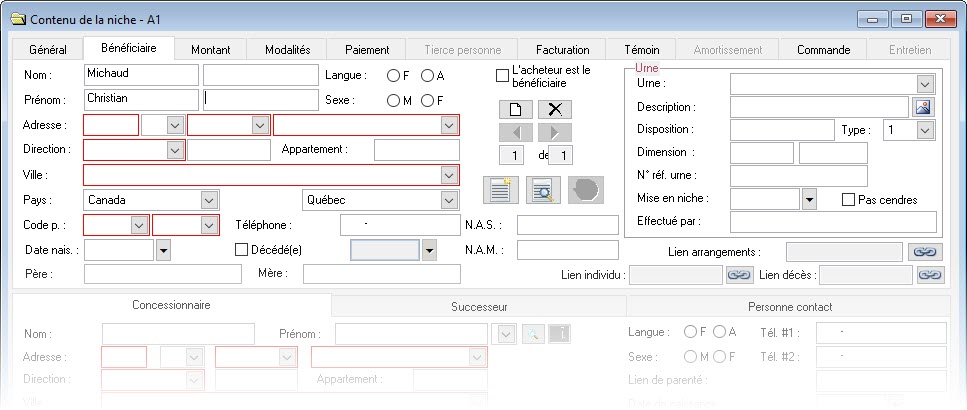This screenshot has height=410, width=967.
Task: Choose the F radio button for Langue
Action: [x=393, y=75]
